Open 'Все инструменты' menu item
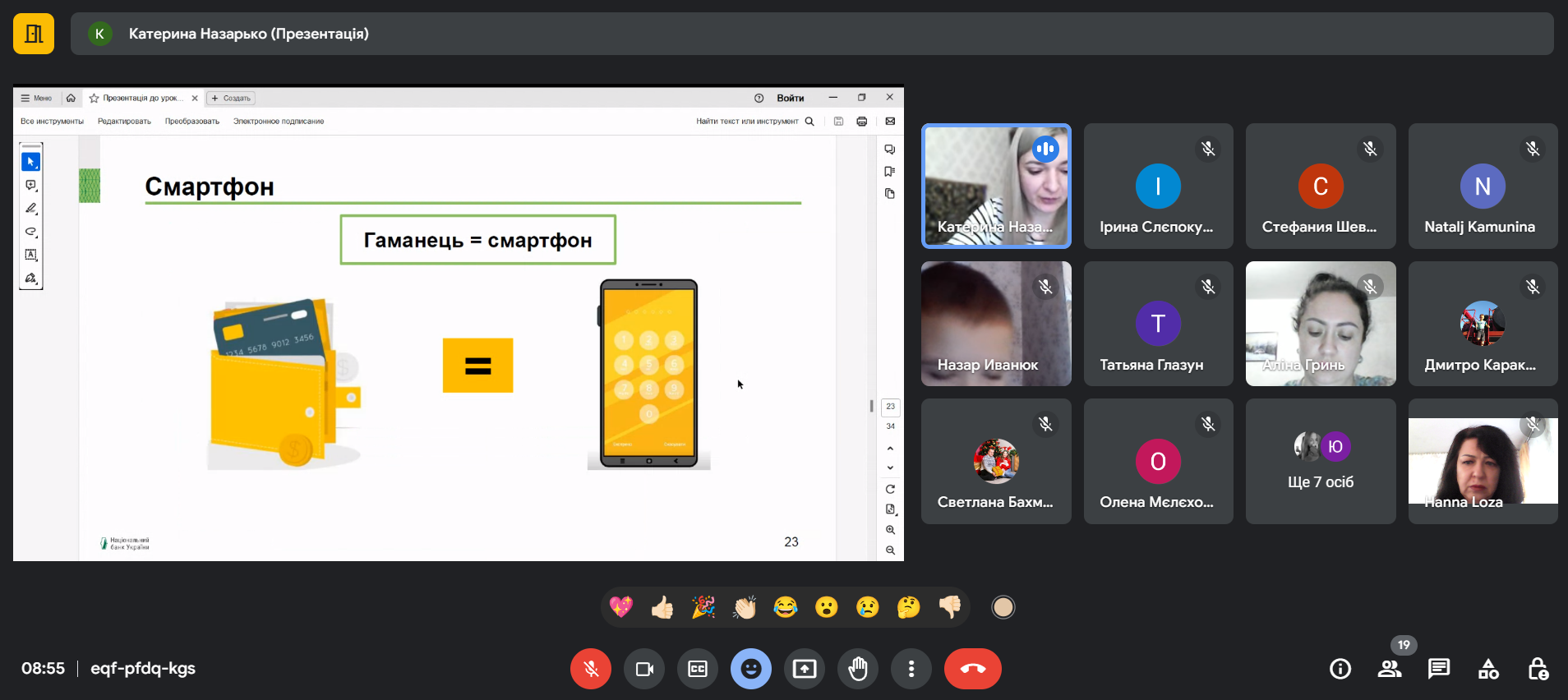The height and width of the screenshot is (700, 1568). pyautogui.click(x=52, y=122)
